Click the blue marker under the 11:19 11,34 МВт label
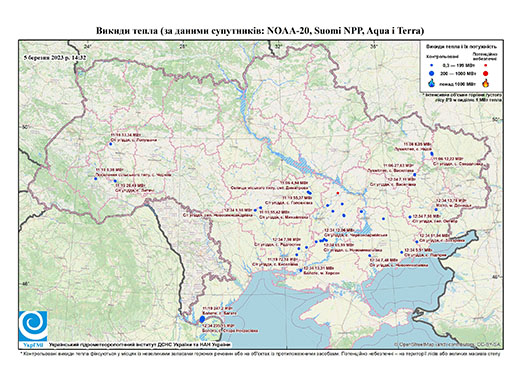Viewport: 520px width, 368px height. click(111, 144)
